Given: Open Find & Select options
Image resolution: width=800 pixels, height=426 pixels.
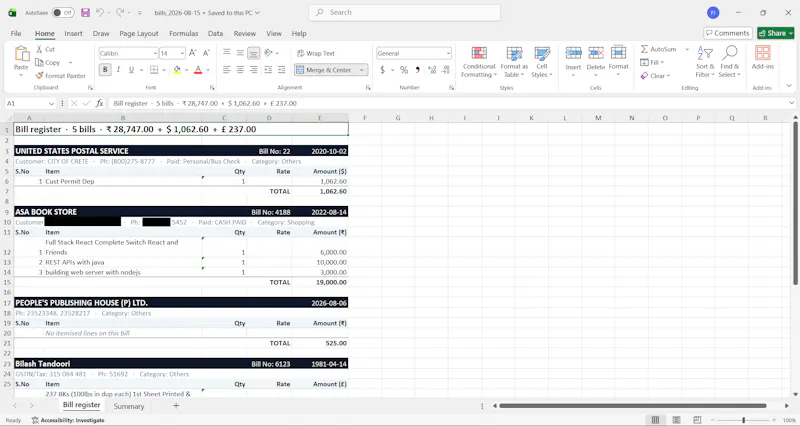Looking at the screenshot, I should coord(730,62).
